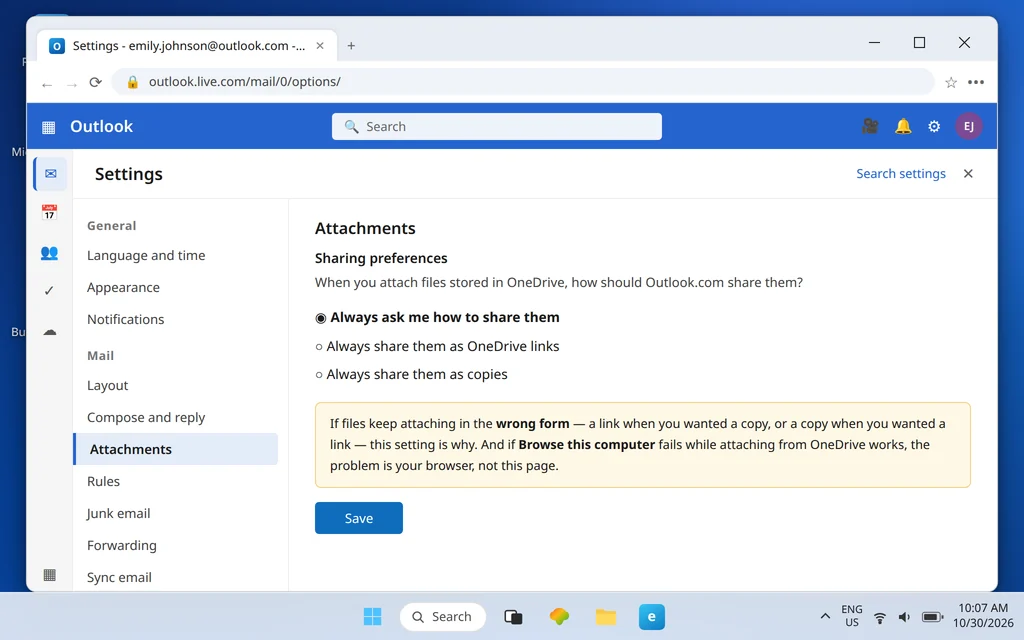The width and height of the screenshot is (1024, 640).
Task: Select Always share them as copies
Action: coord(411,375)
